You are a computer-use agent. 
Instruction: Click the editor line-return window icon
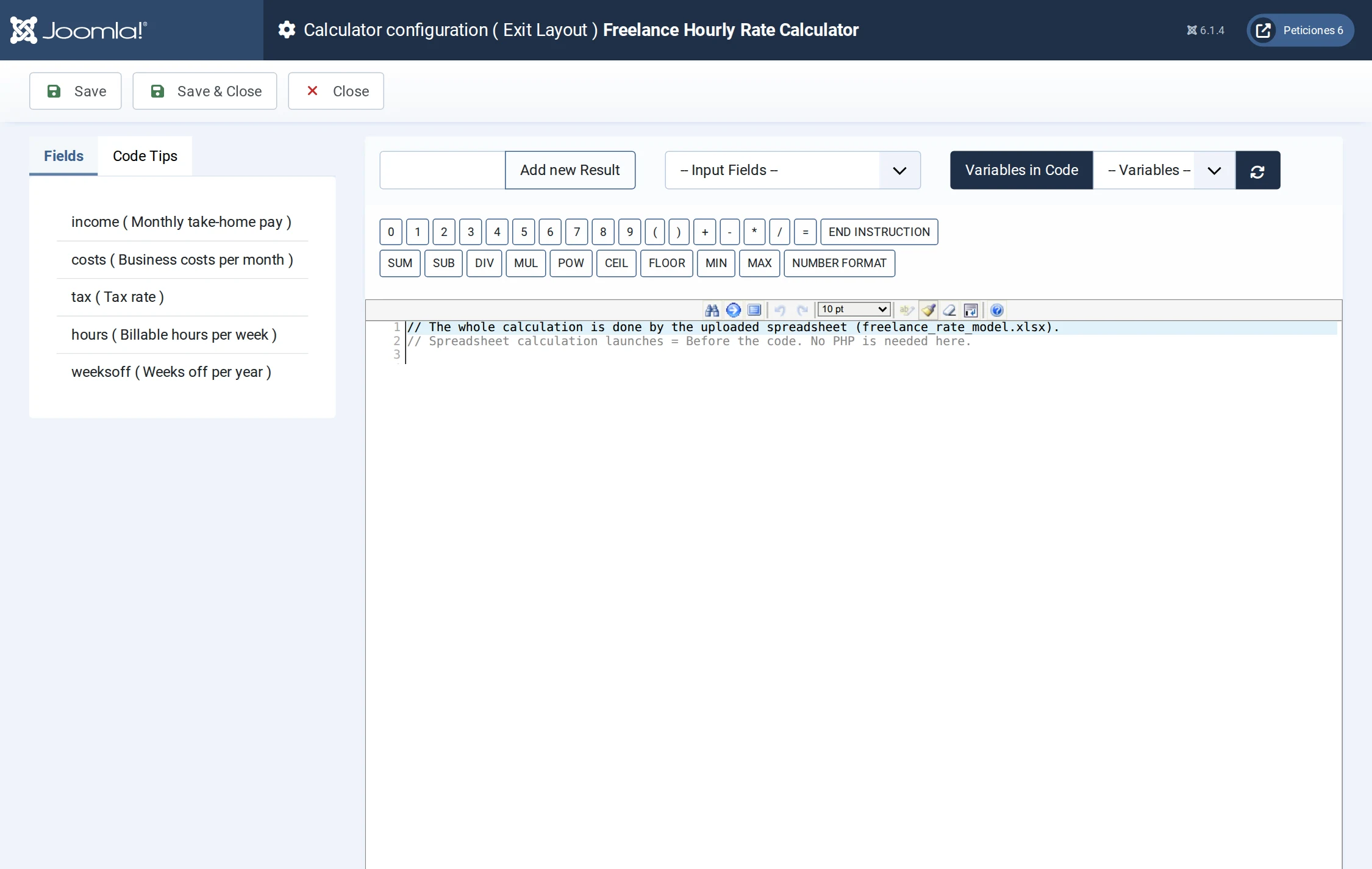[x=971, y=310]
